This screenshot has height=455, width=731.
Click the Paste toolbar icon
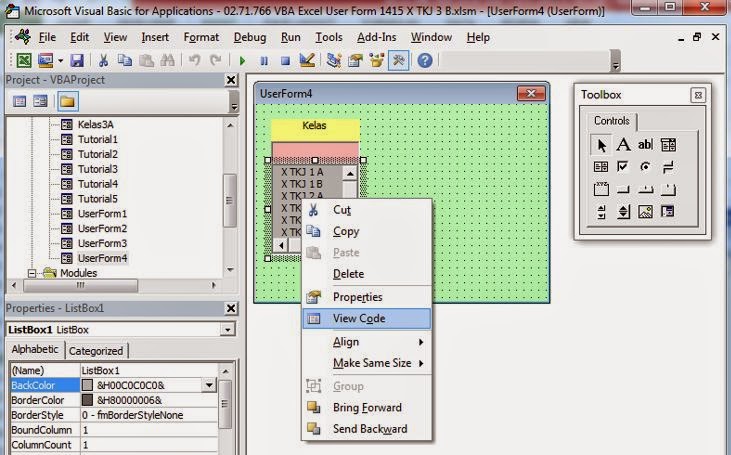[x=146, y=61]
